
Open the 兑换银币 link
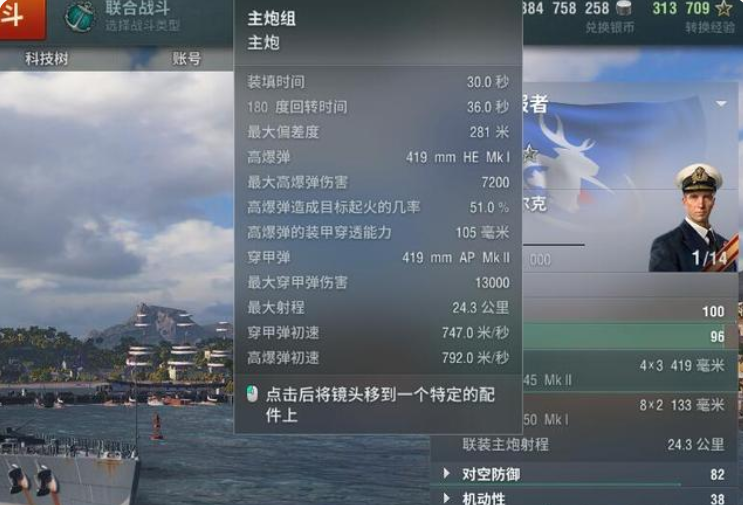click(610, 27)
